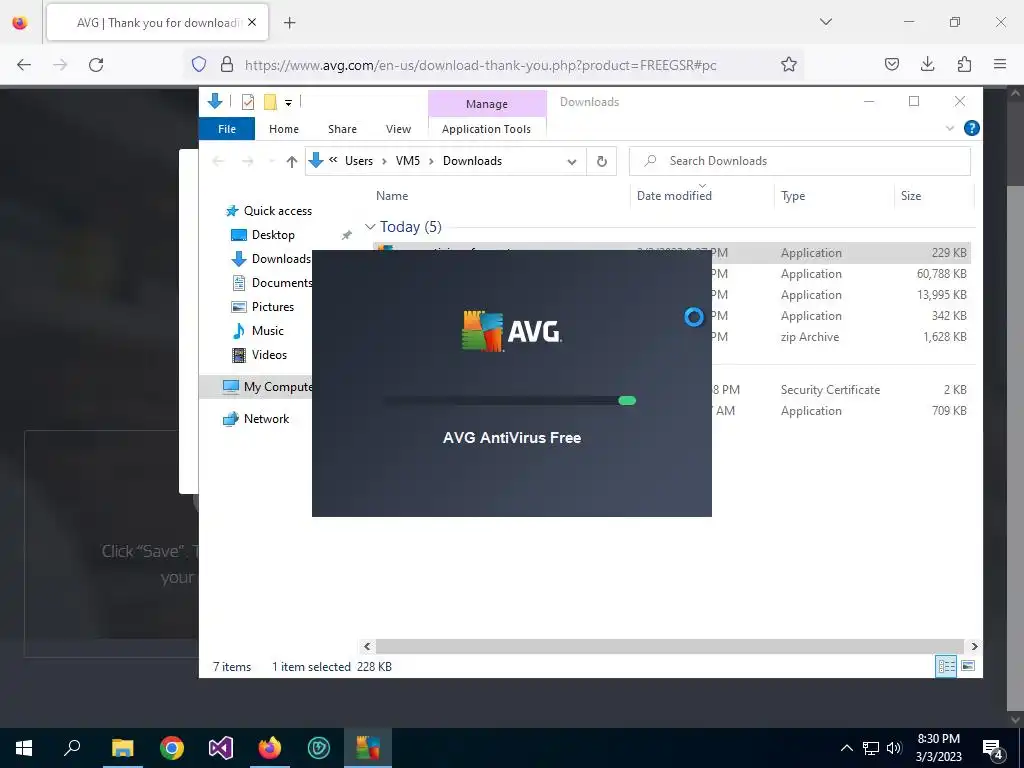
Task: Switch to View ribbon tab
Action: click(x=398, y=129)
